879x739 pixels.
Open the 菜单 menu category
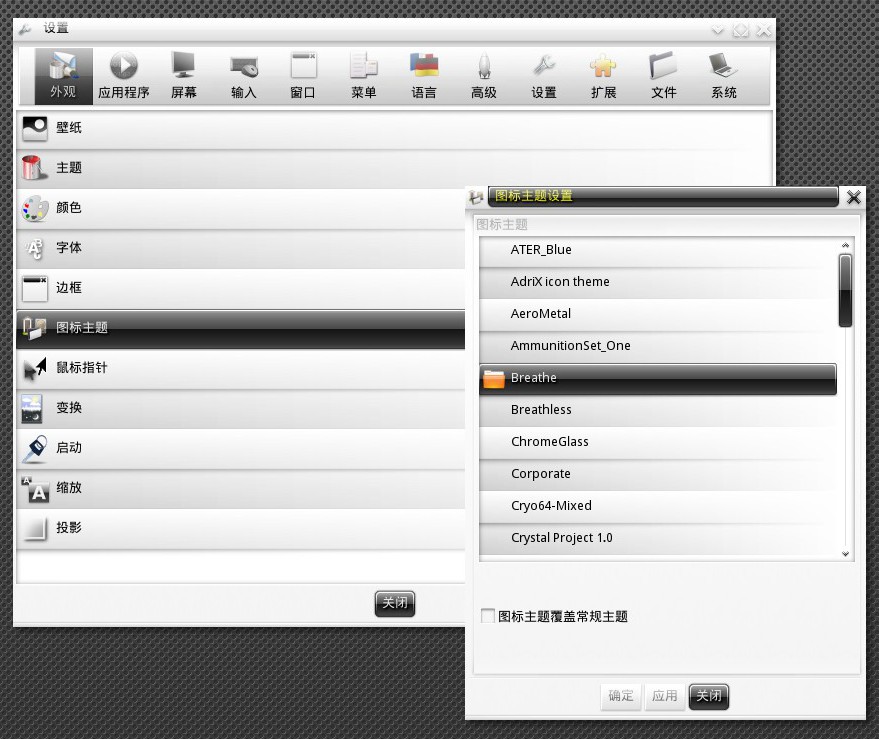tap(364, 76)
